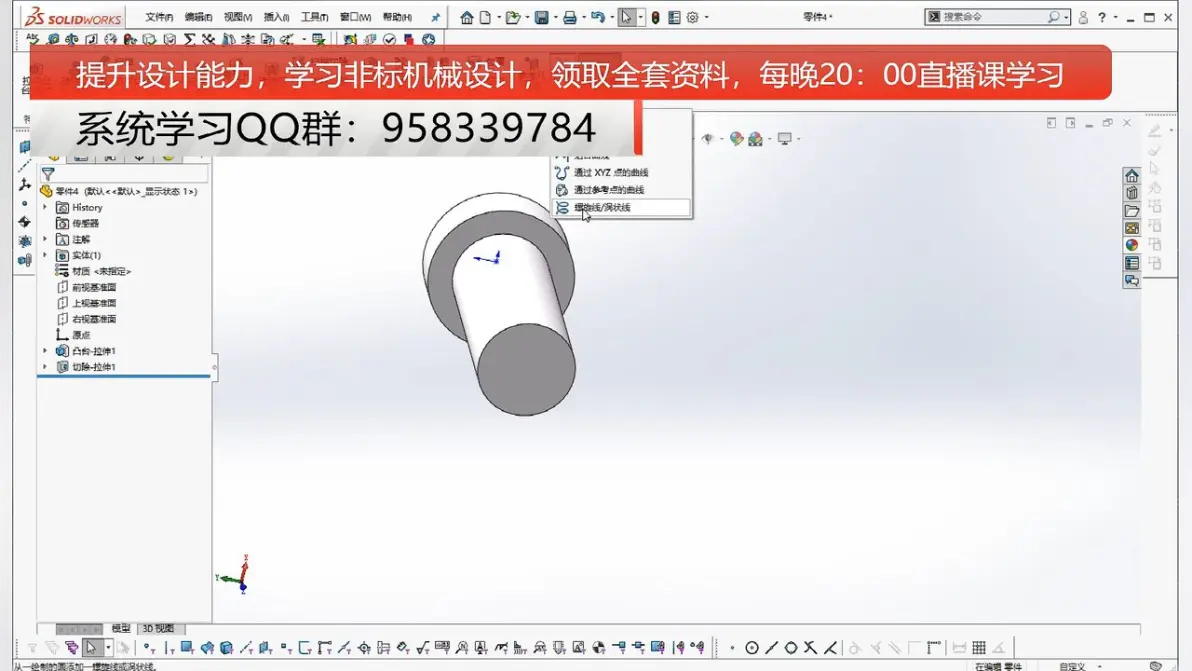1192x671 pixels.
Task: Select the 材质 <未指定> tree item
Action: pyautogui.click(x=101, y=271)
